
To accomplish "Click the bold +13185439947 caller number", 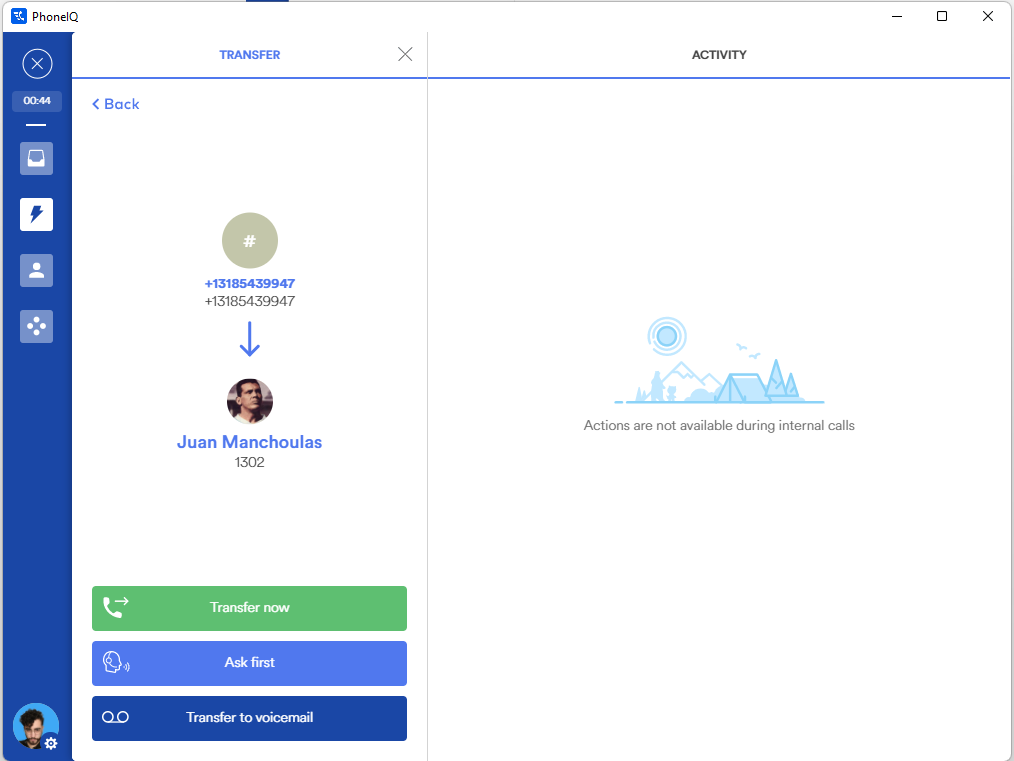I will click(250, 284).
